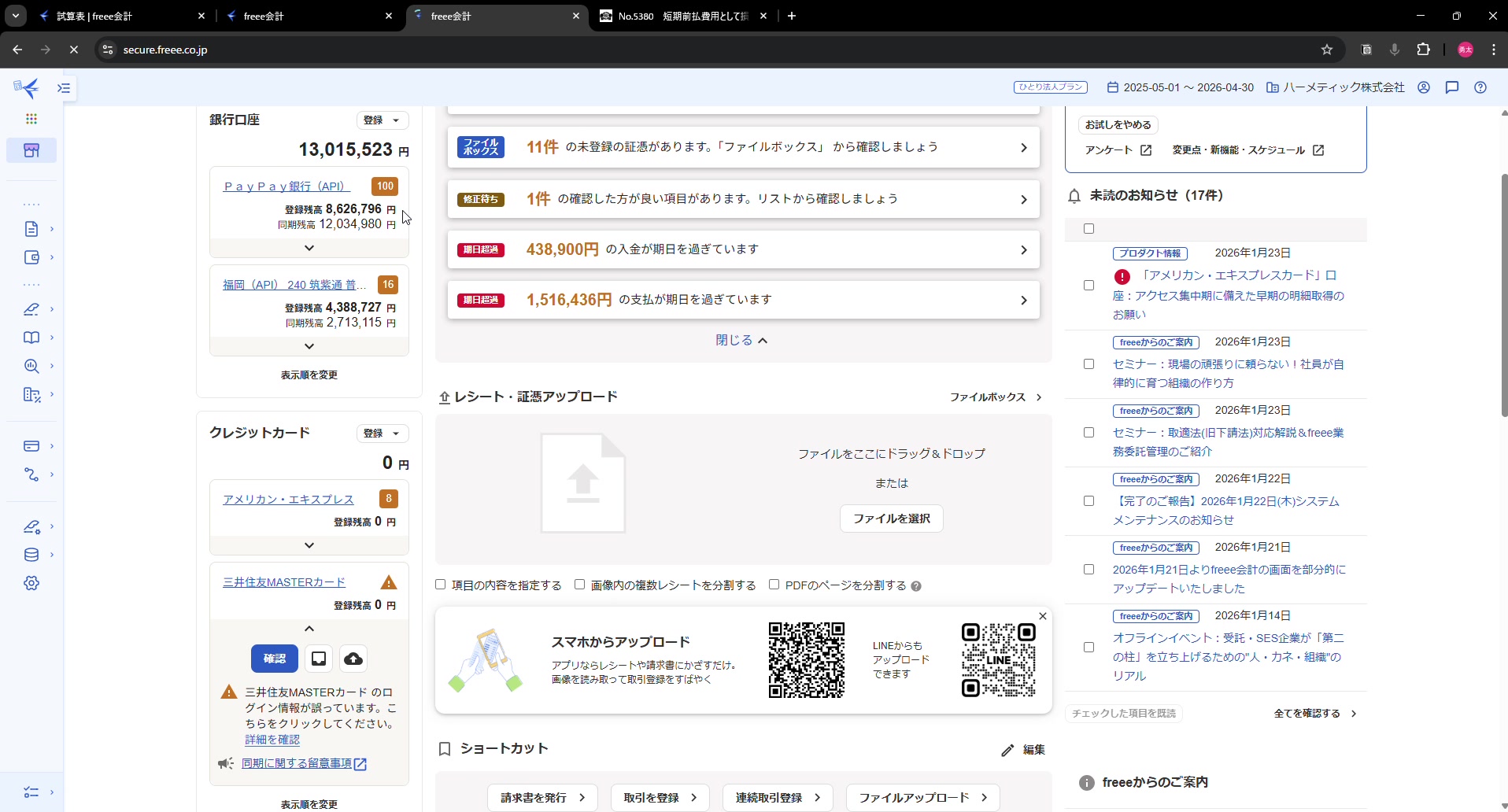1508x812 pixels.
Task: Click the cloud upload icon under MASTER card
Action: 353,659
